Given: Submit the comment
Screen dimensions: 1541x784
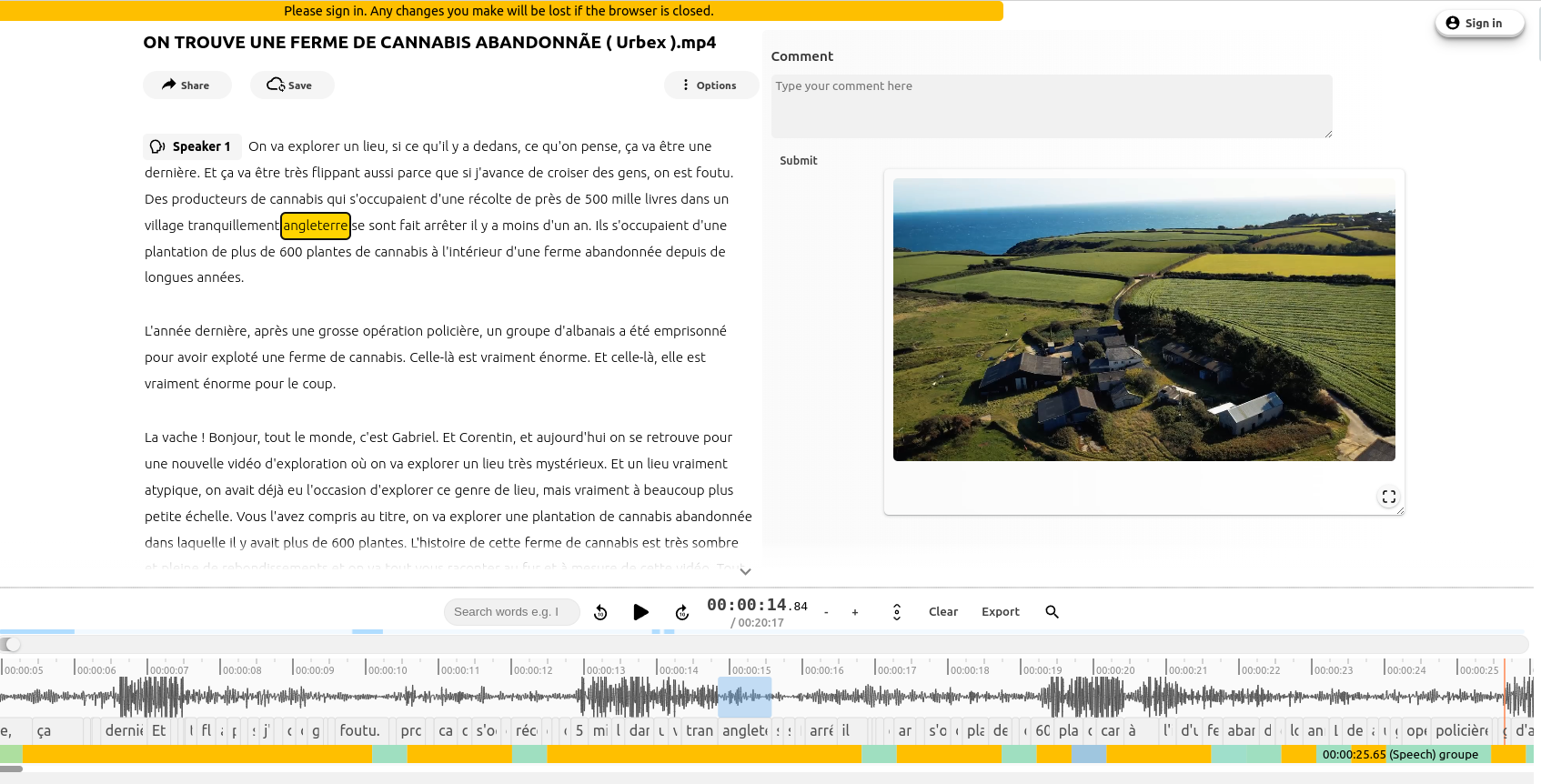Looking at the screenshot, I should [x=798, y=161].
